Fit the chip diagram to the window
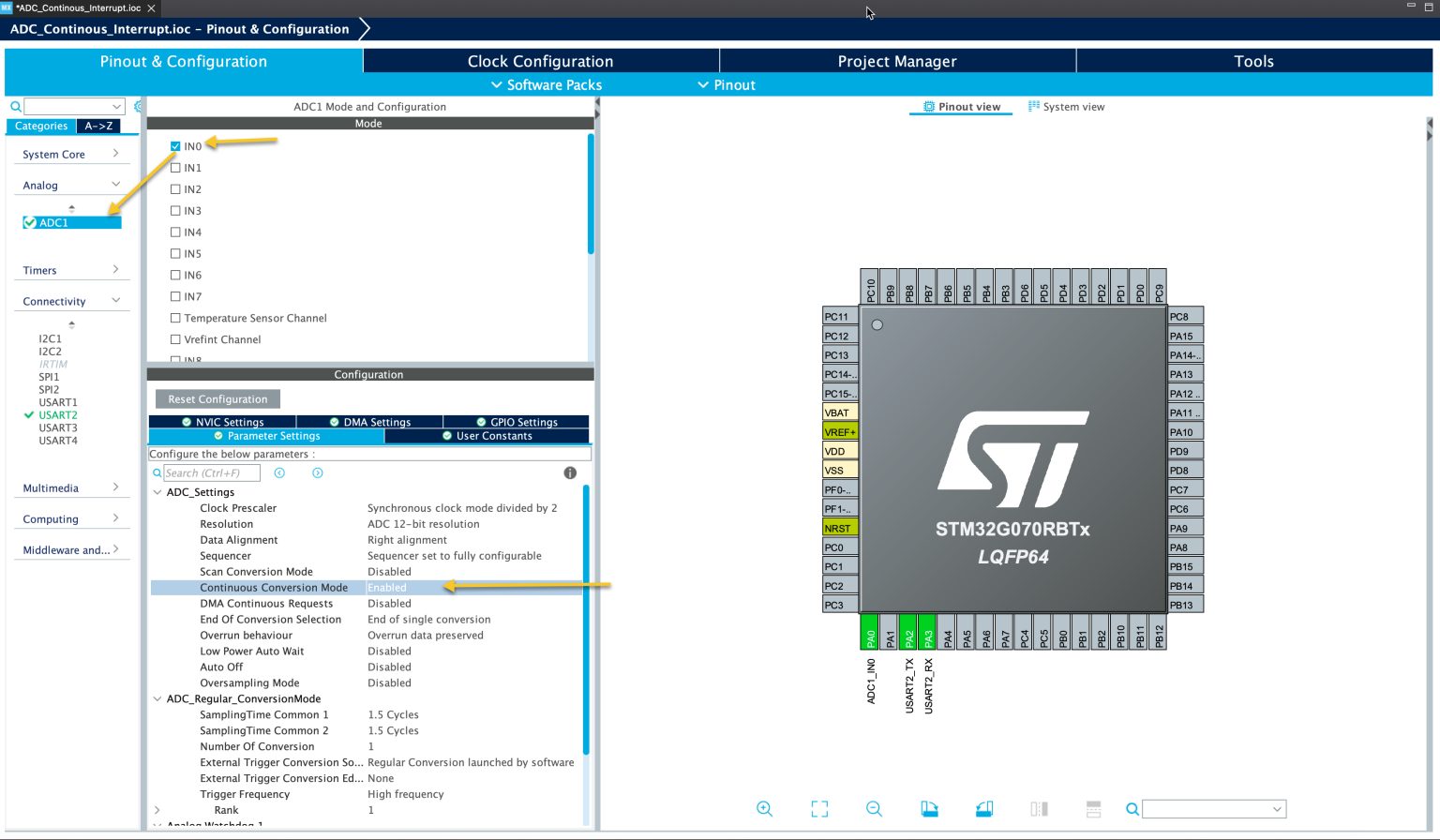This screenshot has height=840, width=1440. (819, 808)
